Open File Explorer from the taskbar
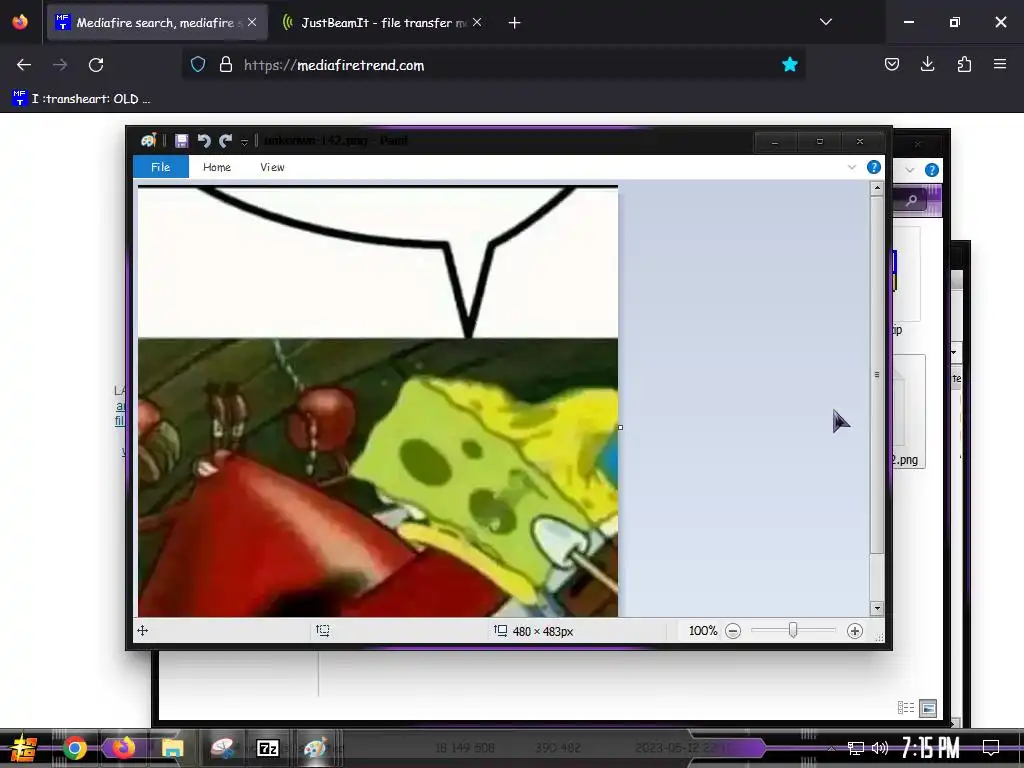 [172, 748]
